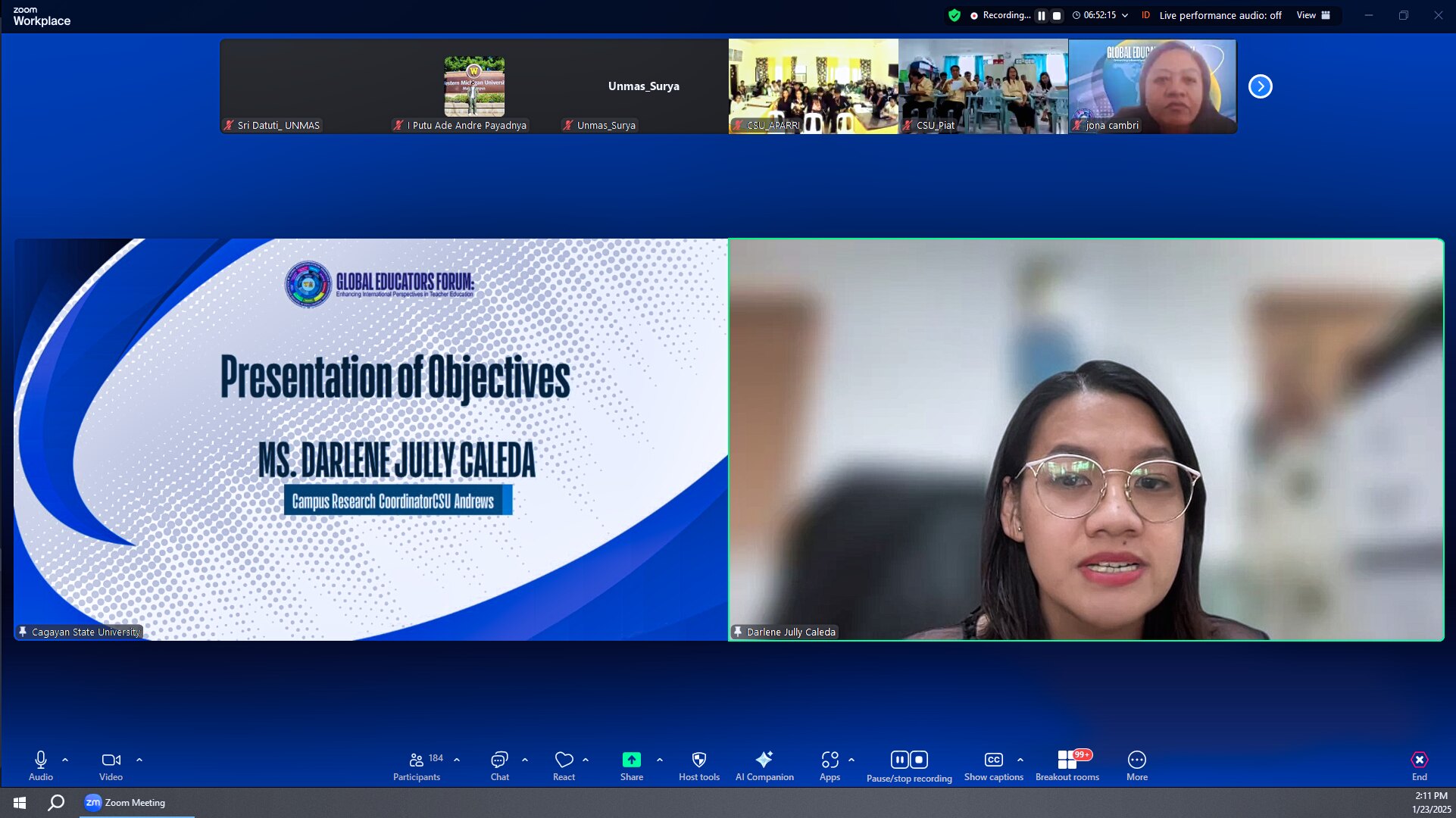The image size is (1456, 818).
Task: Launch the AI Companion sparkle icon
Action: coord(764,759)
